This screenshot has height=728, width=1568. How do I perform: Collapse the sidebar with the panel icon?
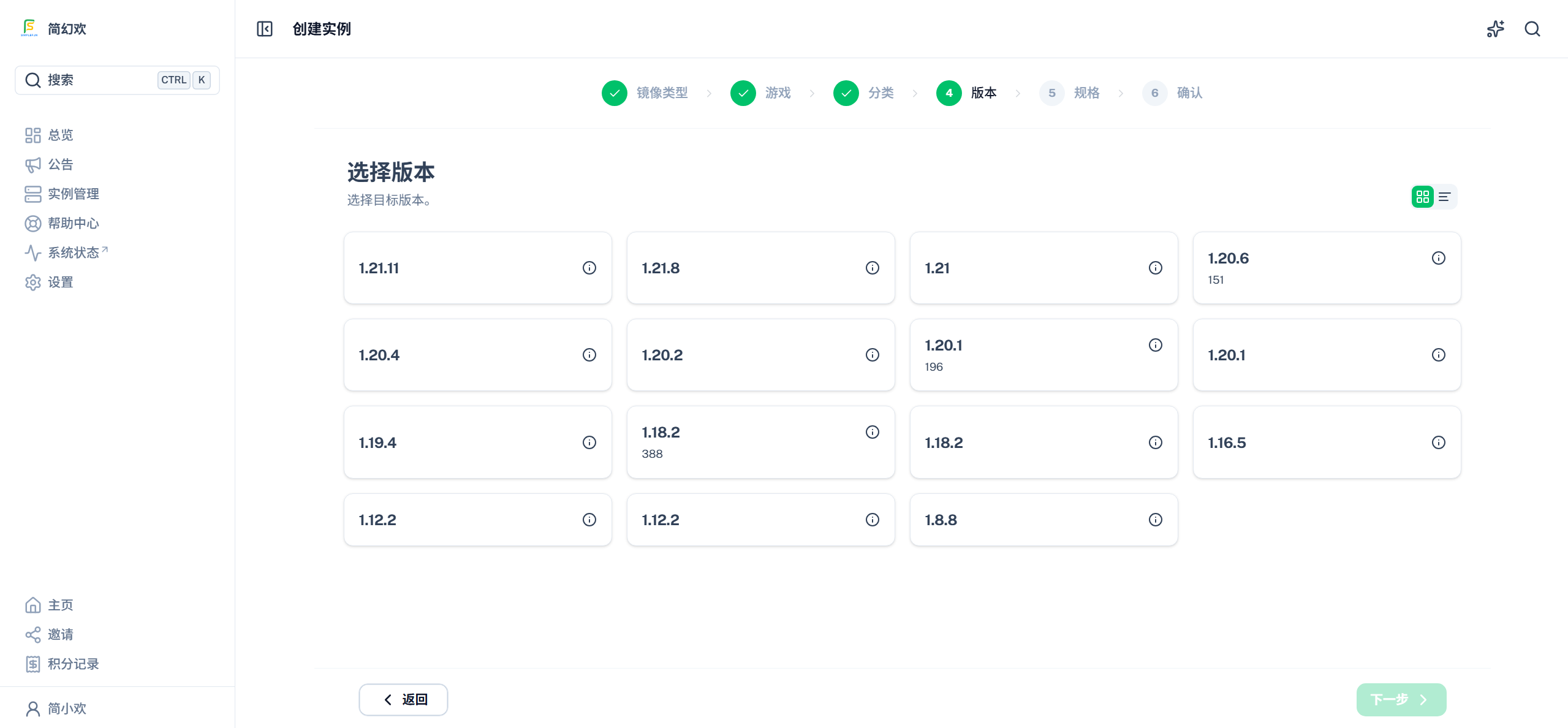coord(265,29)
